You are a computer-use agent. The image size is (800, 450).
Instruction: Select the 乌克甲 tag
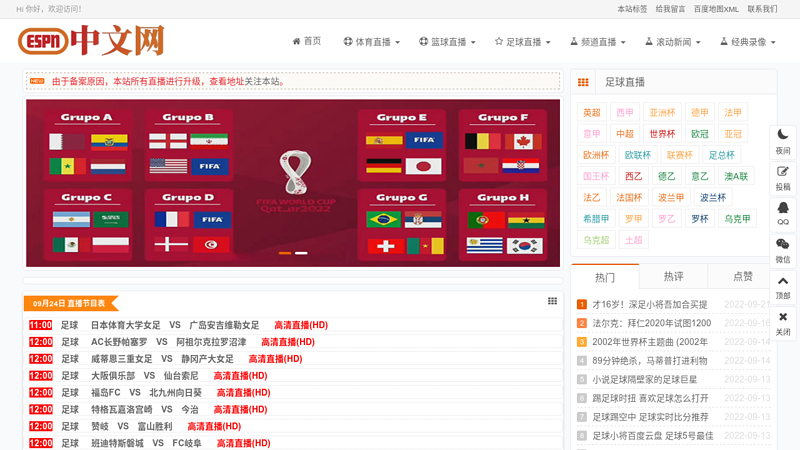point(737,219)
